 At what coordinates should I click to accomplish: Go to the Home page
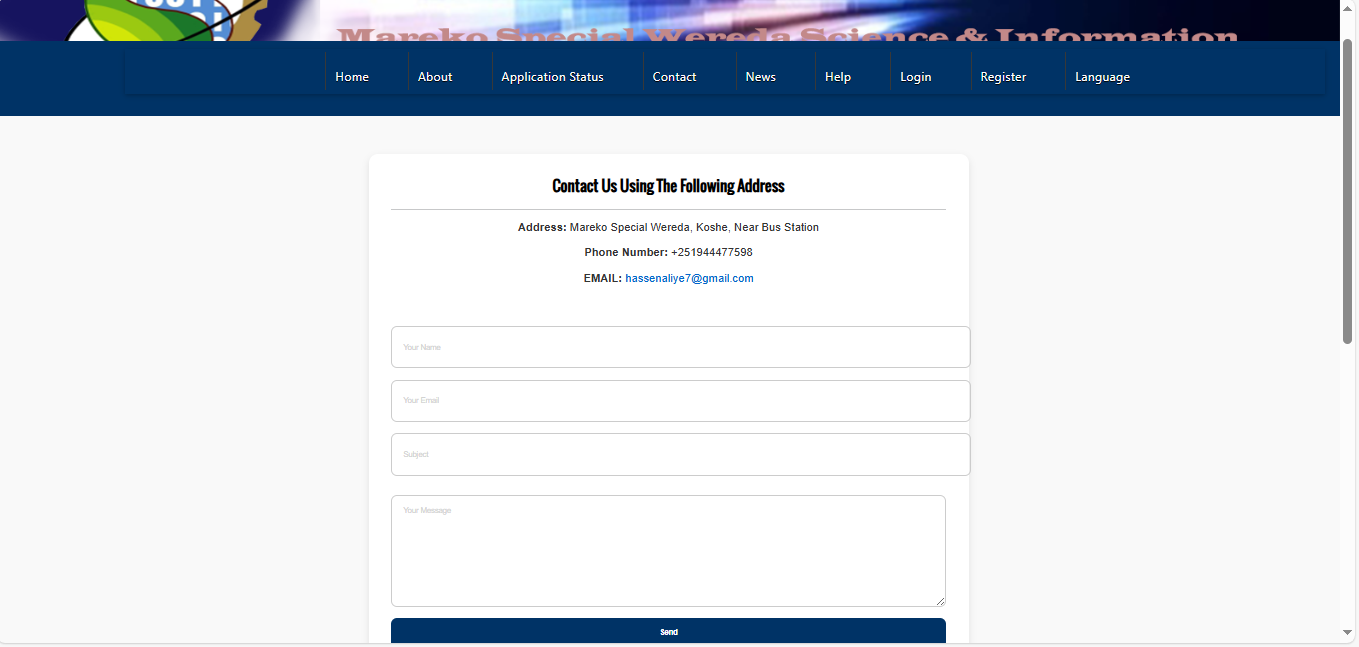[352, 77]
